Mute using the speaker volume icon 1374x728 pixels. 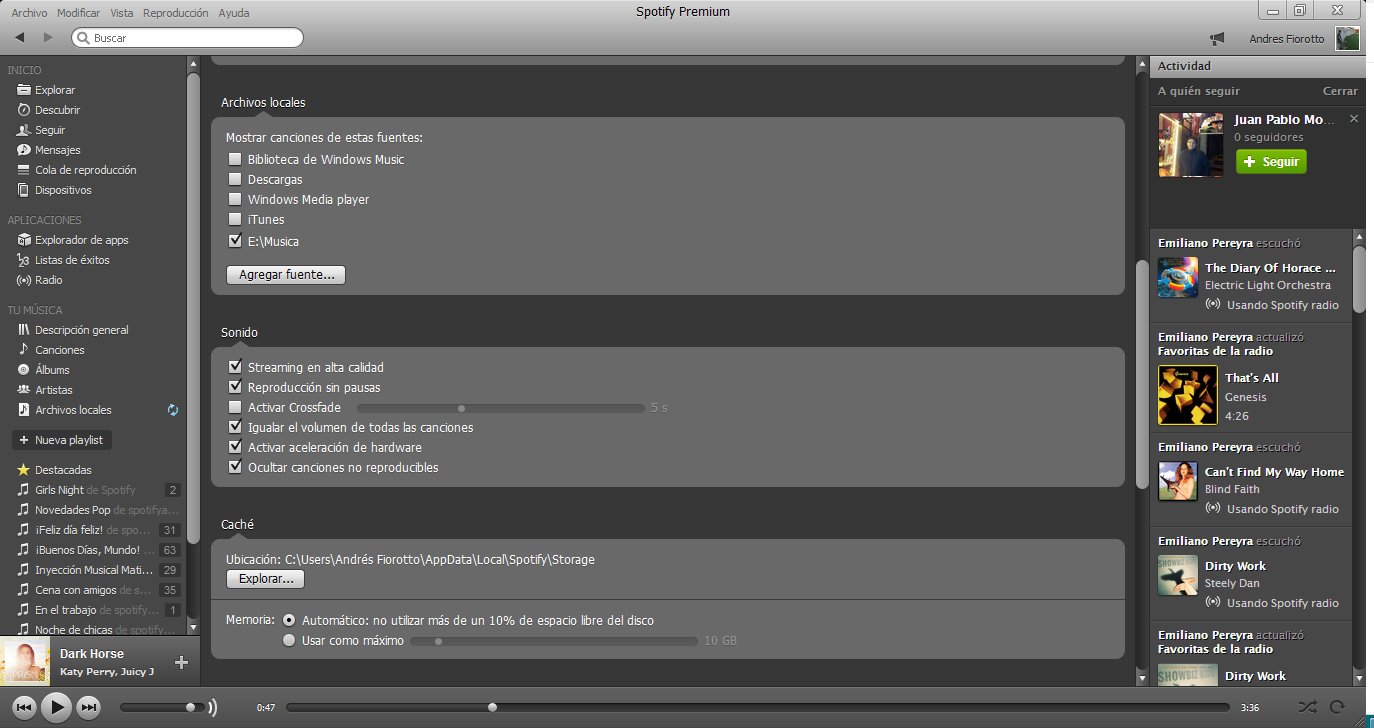[212, 708]
